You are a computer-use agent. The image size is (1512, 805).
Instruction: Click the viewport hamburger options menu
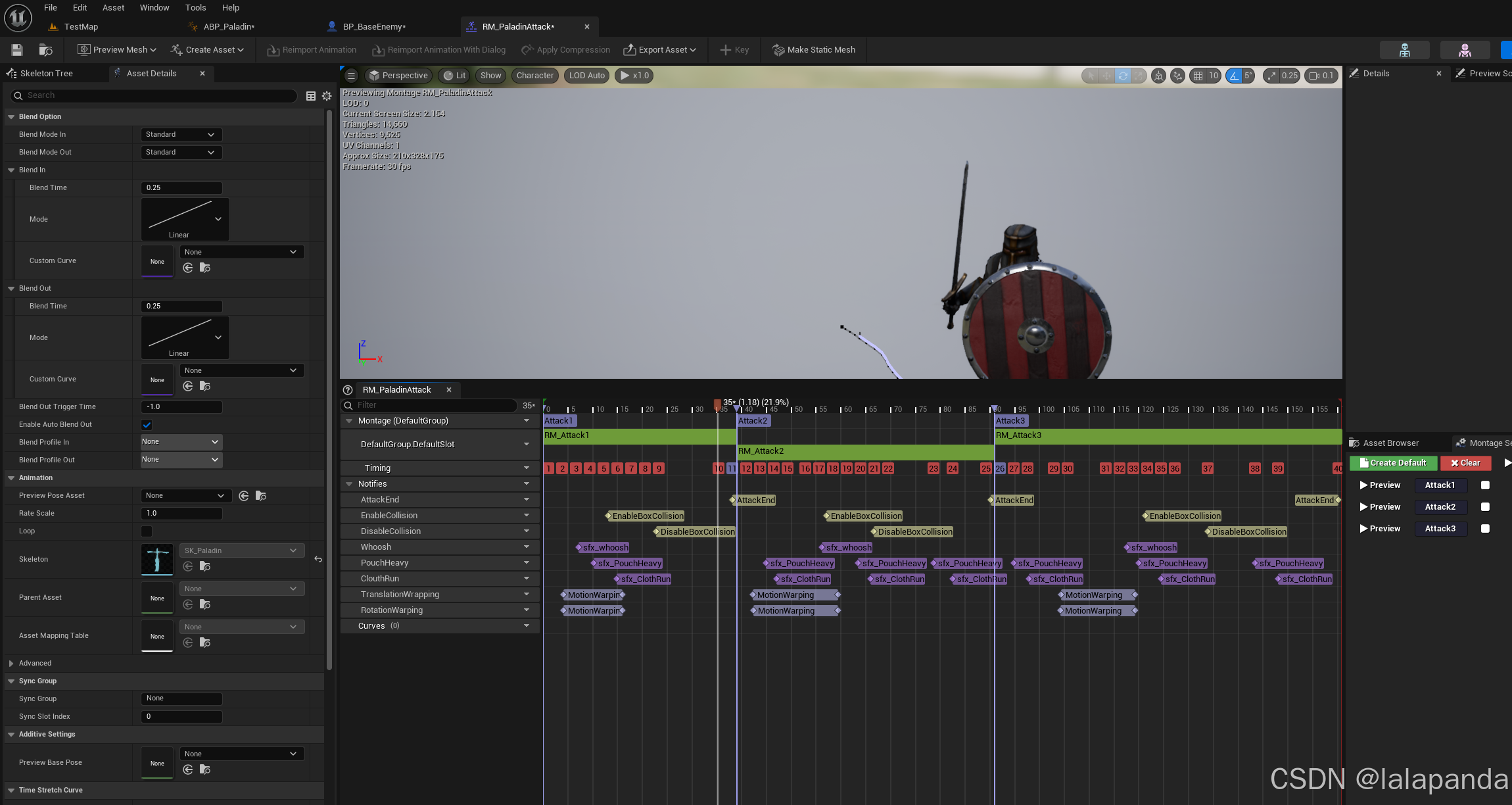pyautogui.click(x=351, y=76)
